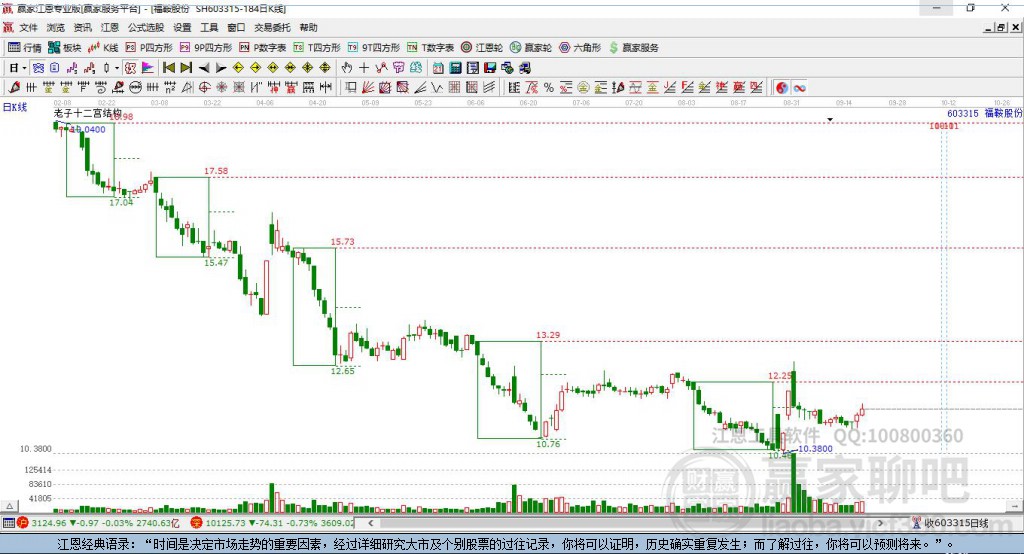The image size is (1024, 554).
Task: Select the percent sign tool
Action: (x=549, y=88)
